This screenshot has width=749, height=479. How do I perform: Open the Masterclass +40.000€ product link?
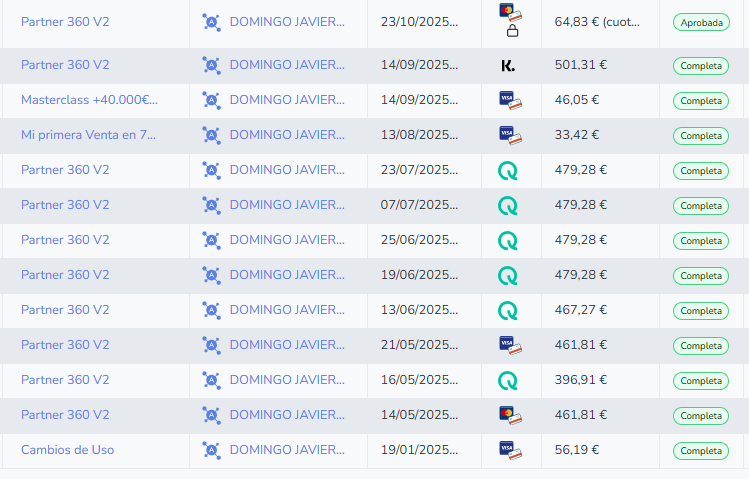click(89, 100)
